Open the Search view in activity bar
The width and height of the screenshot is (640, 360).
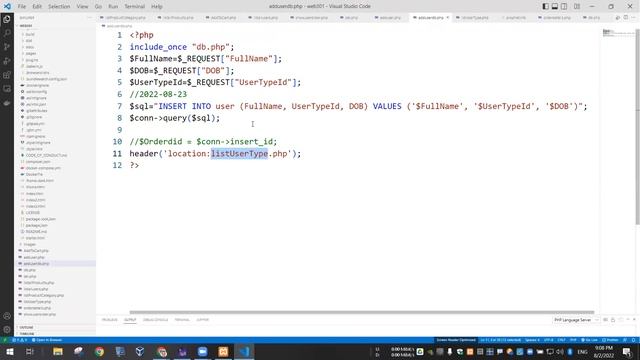[7, 33]
